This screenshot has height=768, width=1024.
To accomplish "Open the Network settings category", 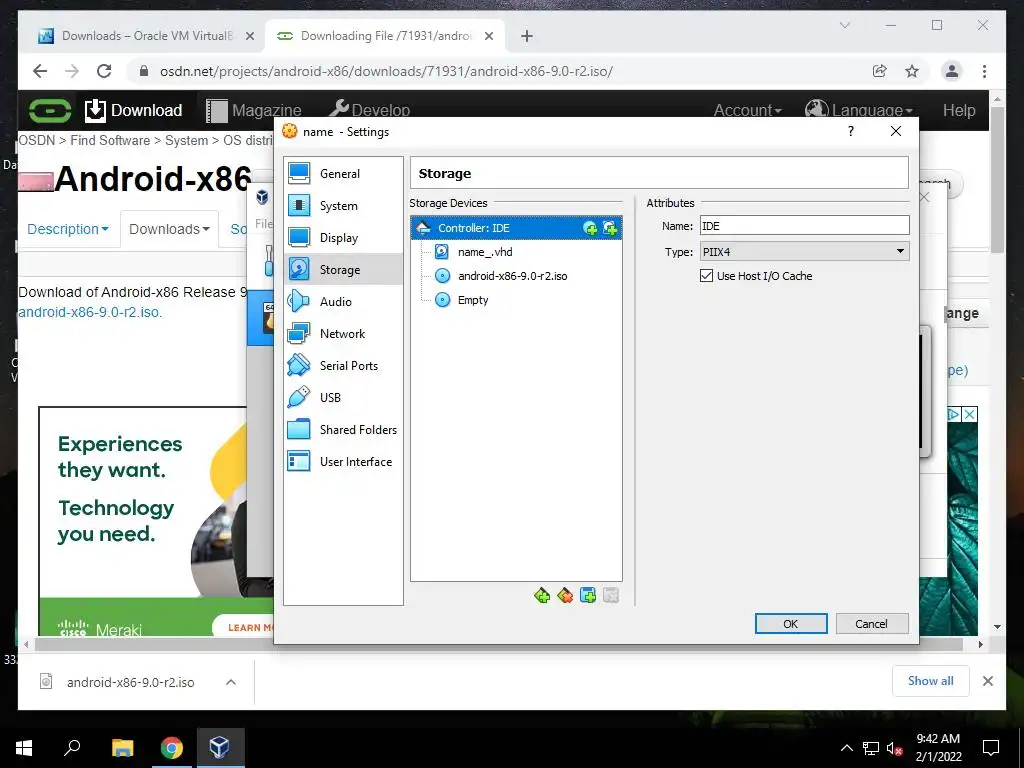I will (x=344, y=334).
